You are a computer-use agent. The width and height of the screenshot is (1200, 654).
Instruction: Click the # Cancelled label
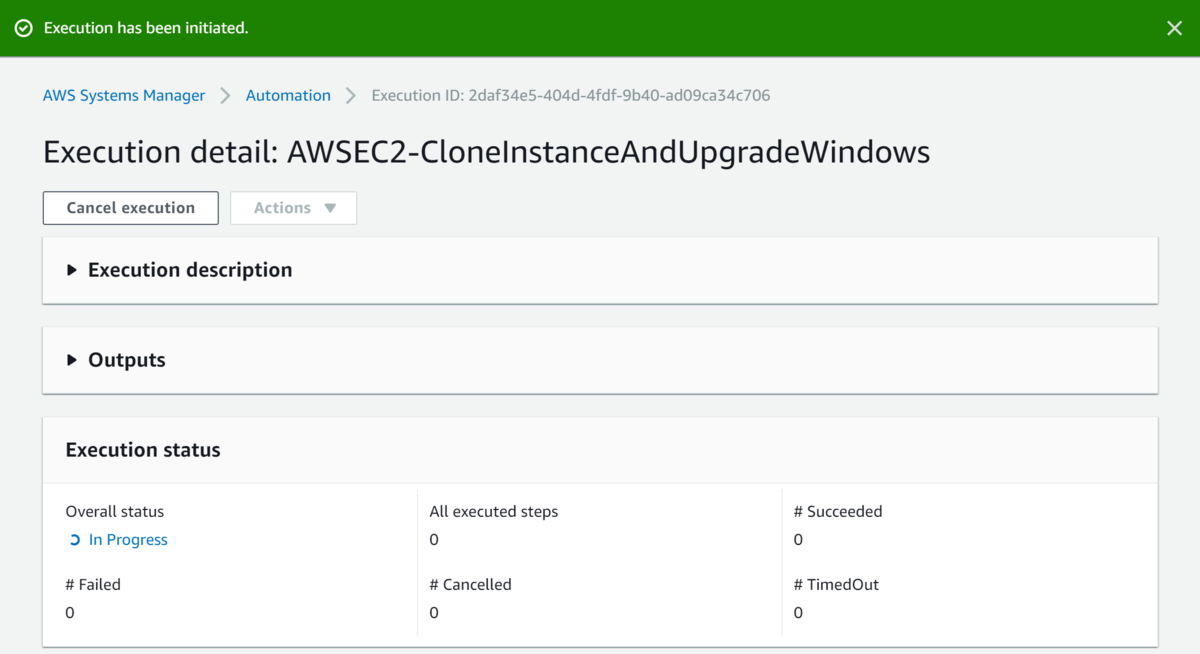tap(471, 584)
